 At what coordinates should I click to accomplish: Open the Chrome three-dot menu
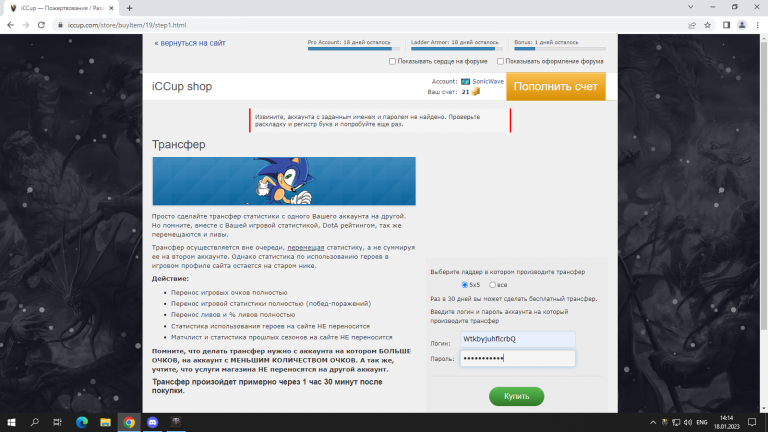[757, 25]
